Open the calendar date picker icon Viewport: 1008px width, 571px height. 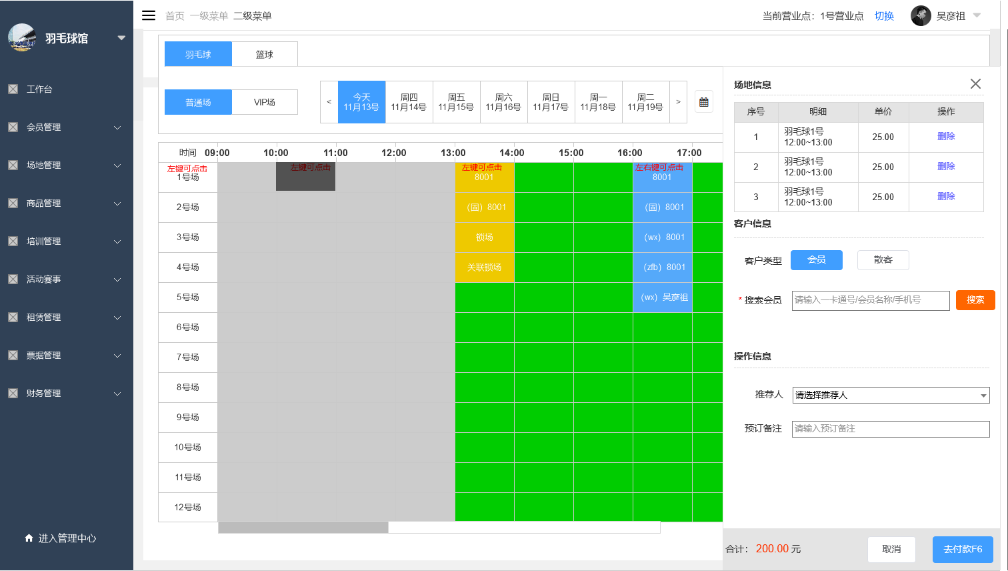tap(704, 102)
